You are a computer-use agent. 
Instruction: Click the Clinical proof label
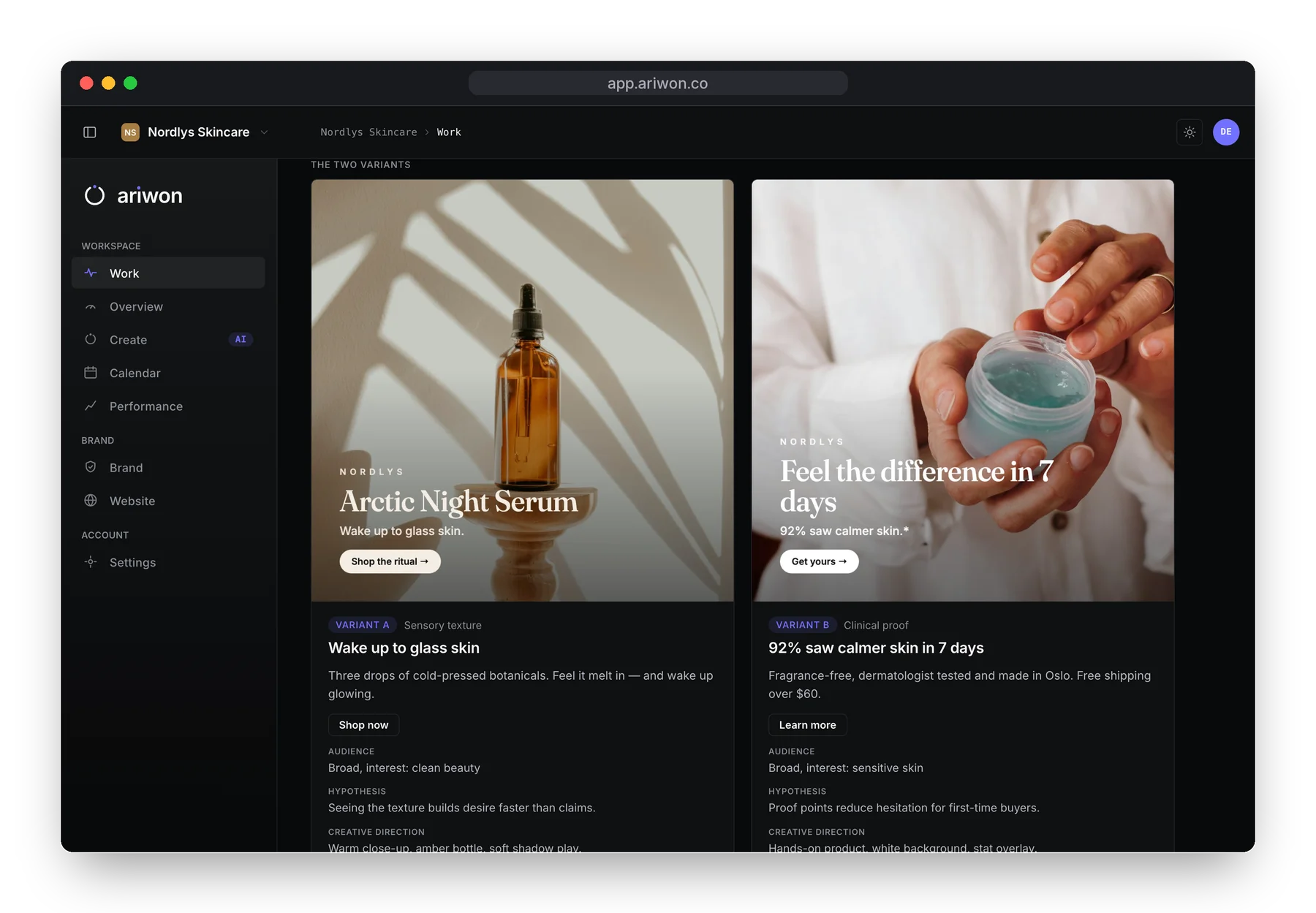pos(876,626)
